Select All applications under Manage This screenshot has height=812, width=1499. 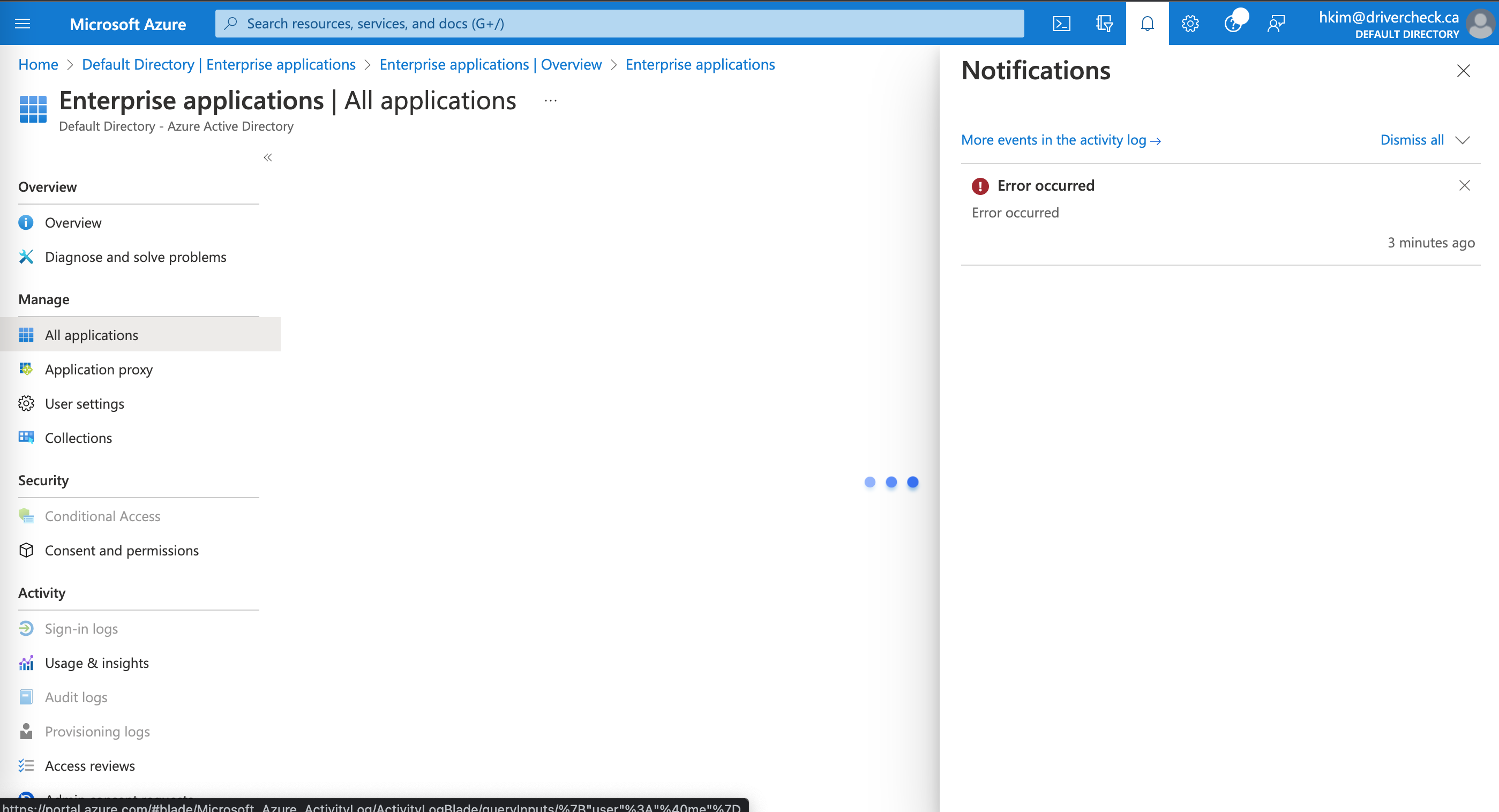tap(92, 334)
